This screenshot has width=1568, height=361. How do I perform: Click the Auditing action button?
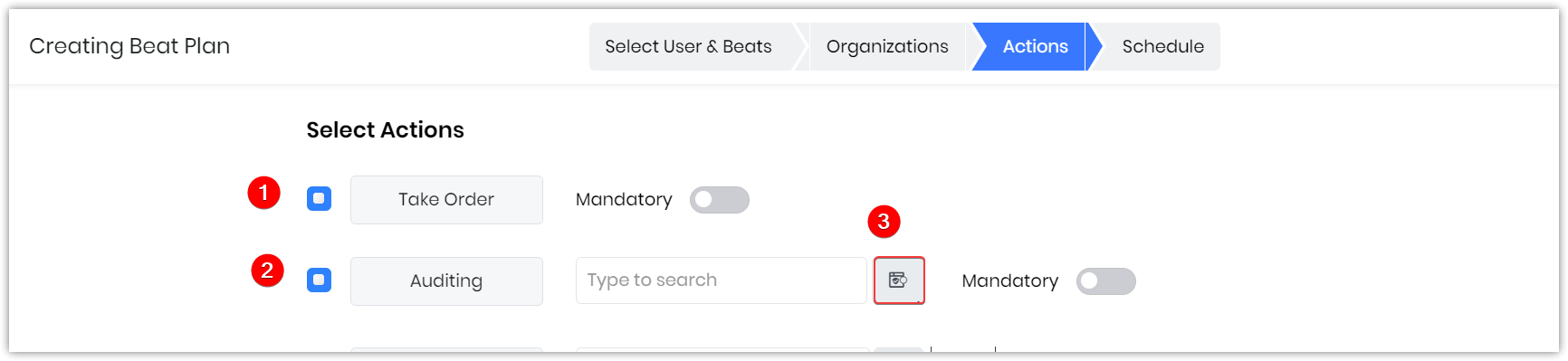click(x=446, y=281)
